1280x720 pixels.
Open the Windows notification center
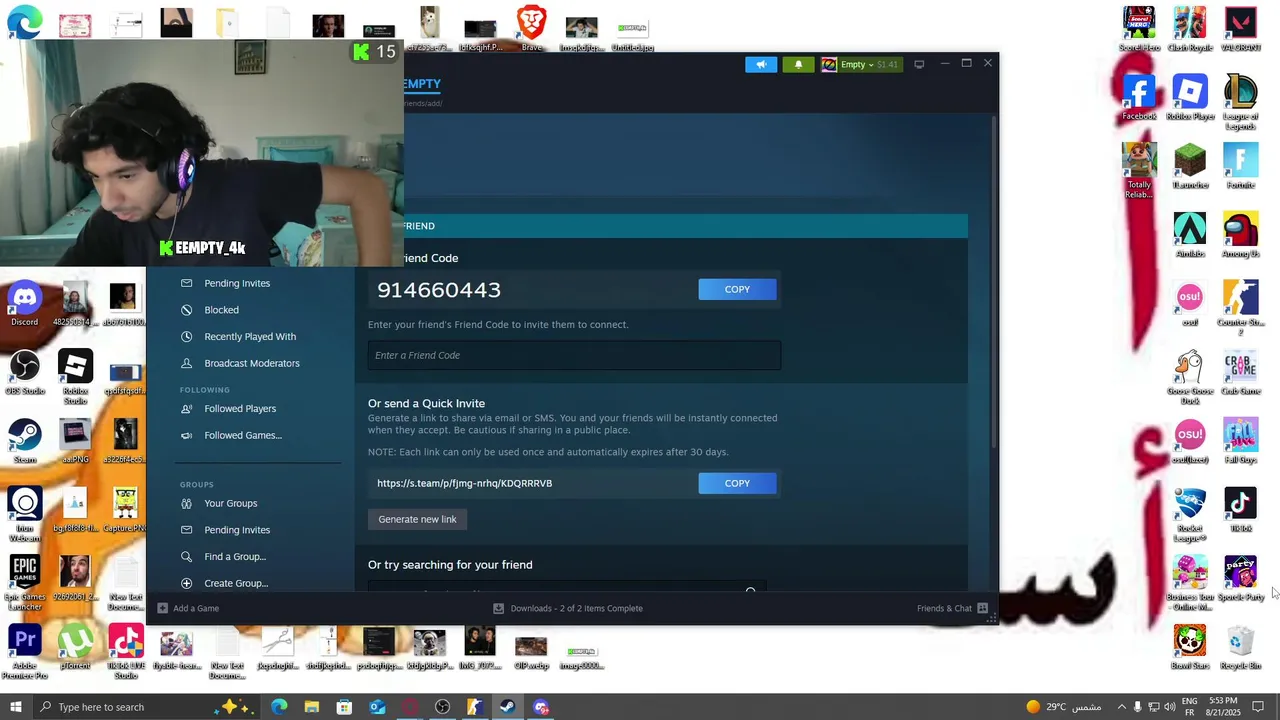click(x=1258, y=707)
